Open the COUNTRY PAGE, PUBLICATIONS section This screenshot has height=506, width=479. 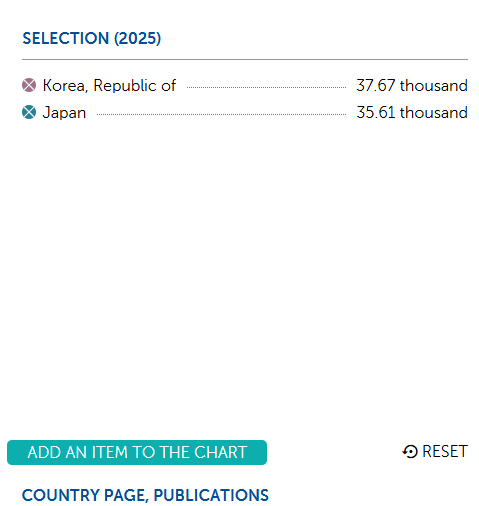click(145, 495)
